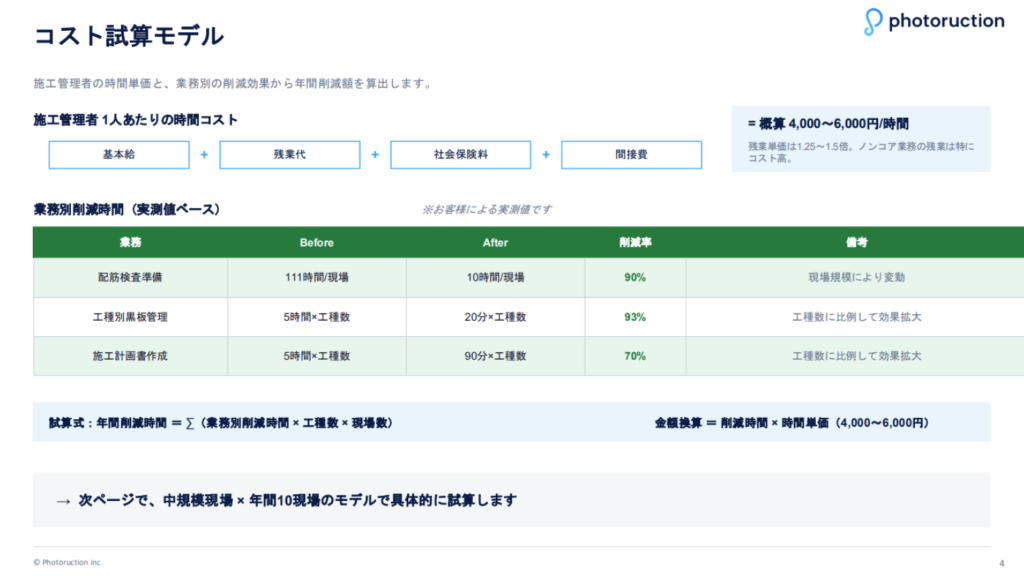Click the ※お客様による実測値です note

point(487,210)
